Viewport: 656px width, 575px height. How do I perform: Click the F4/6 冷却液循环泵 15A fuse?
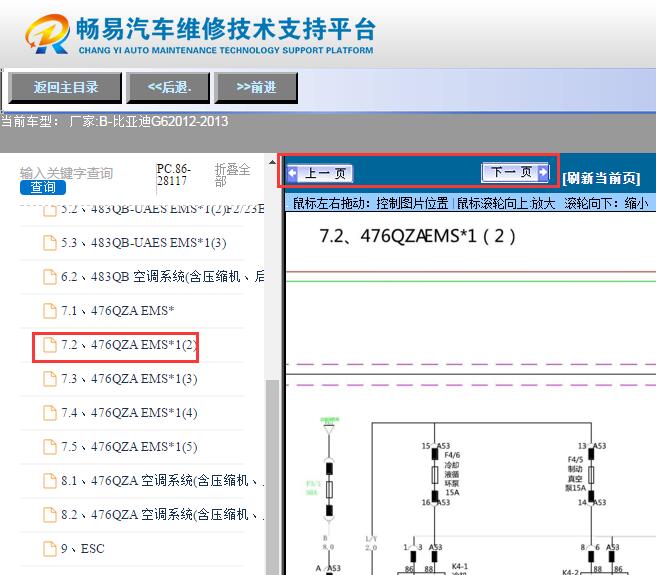435,475
